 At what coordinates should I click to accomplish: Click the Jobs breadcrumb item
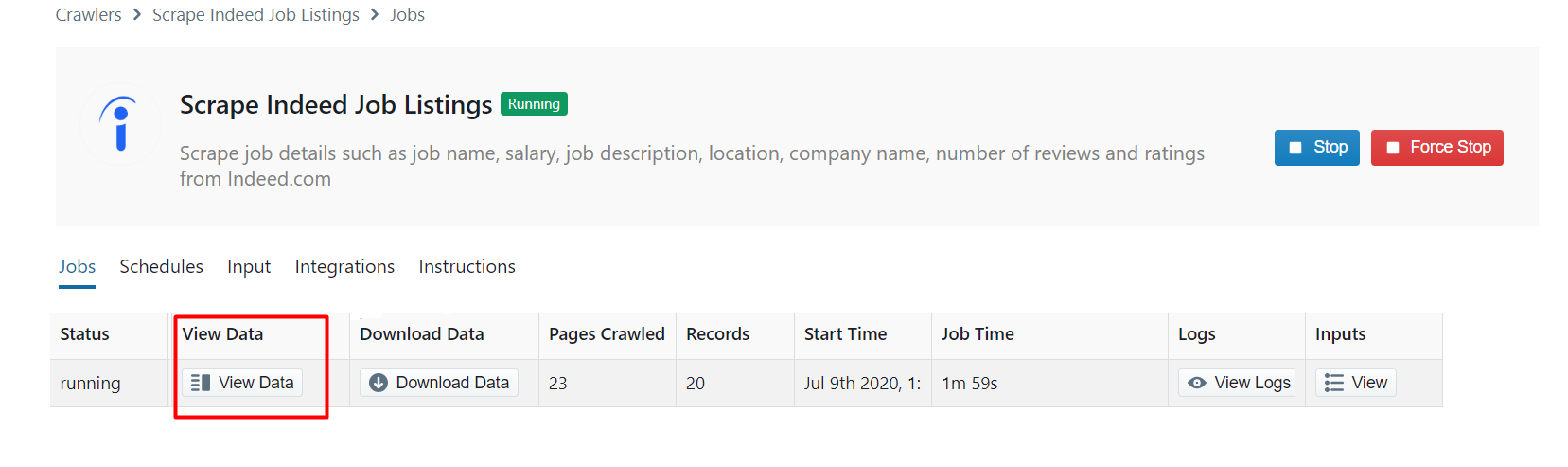408,15
